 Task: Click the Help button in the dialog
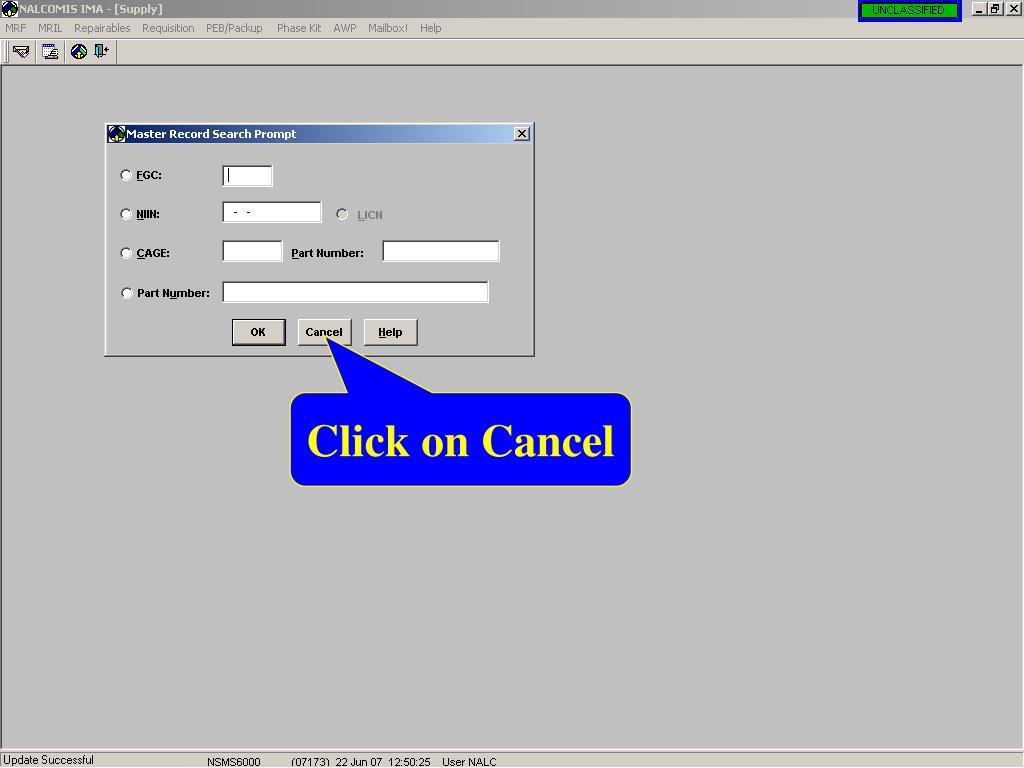click(391, 332)
